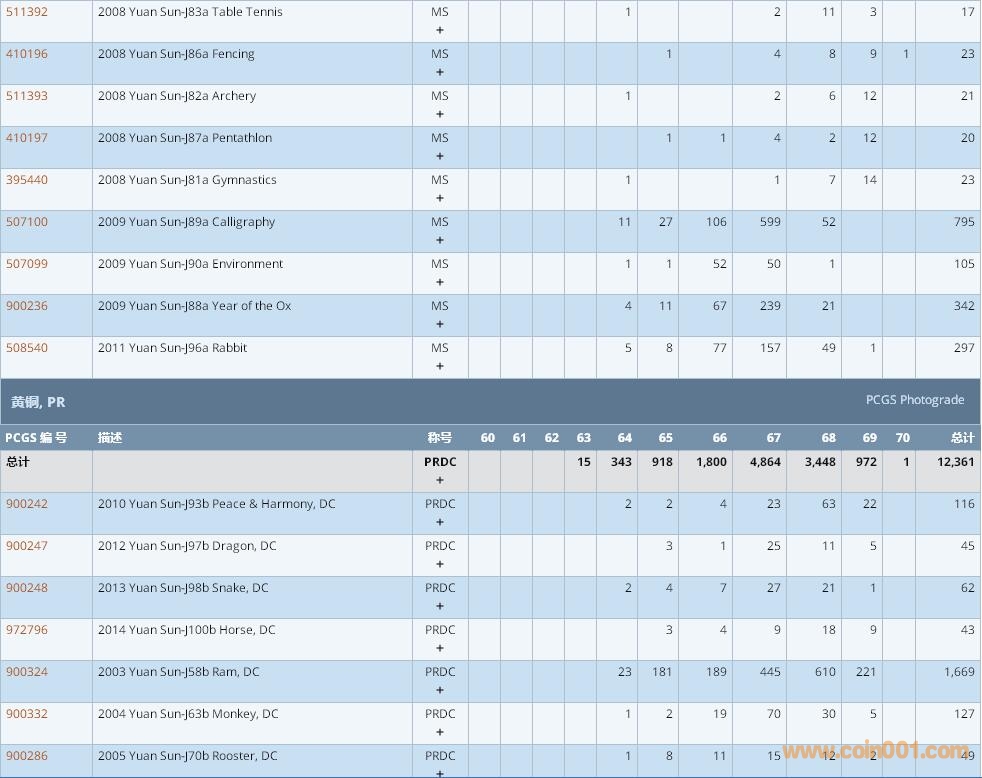The image size is (982, 778).
Task: Open PCGS number 900324 Ram link
Action: (x=26, y=672)
